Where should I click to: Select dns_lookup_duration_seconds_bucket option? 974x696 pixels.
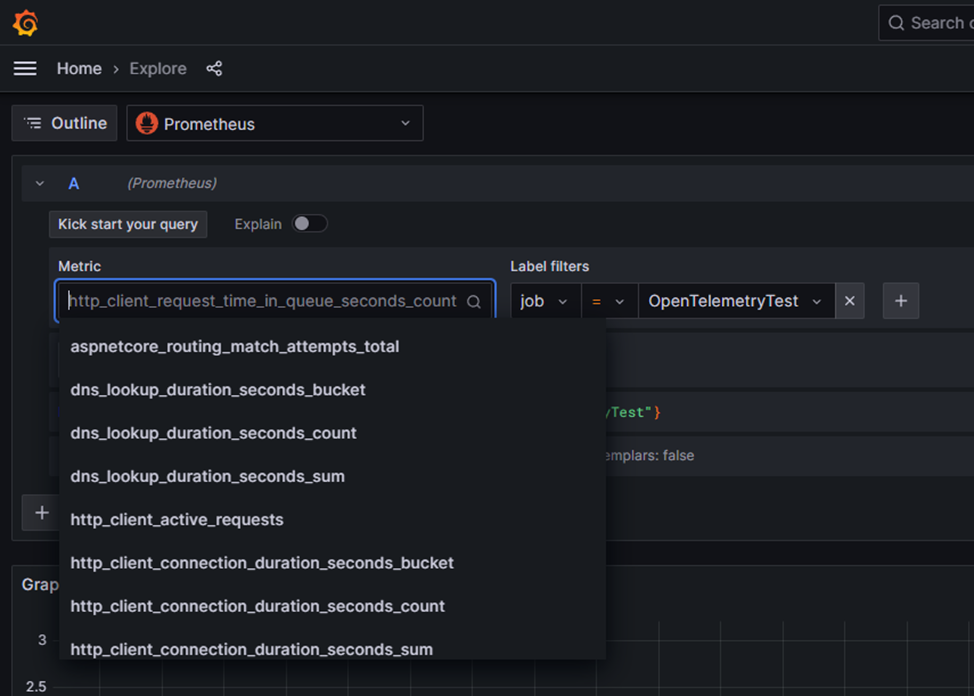coord(332,390)
